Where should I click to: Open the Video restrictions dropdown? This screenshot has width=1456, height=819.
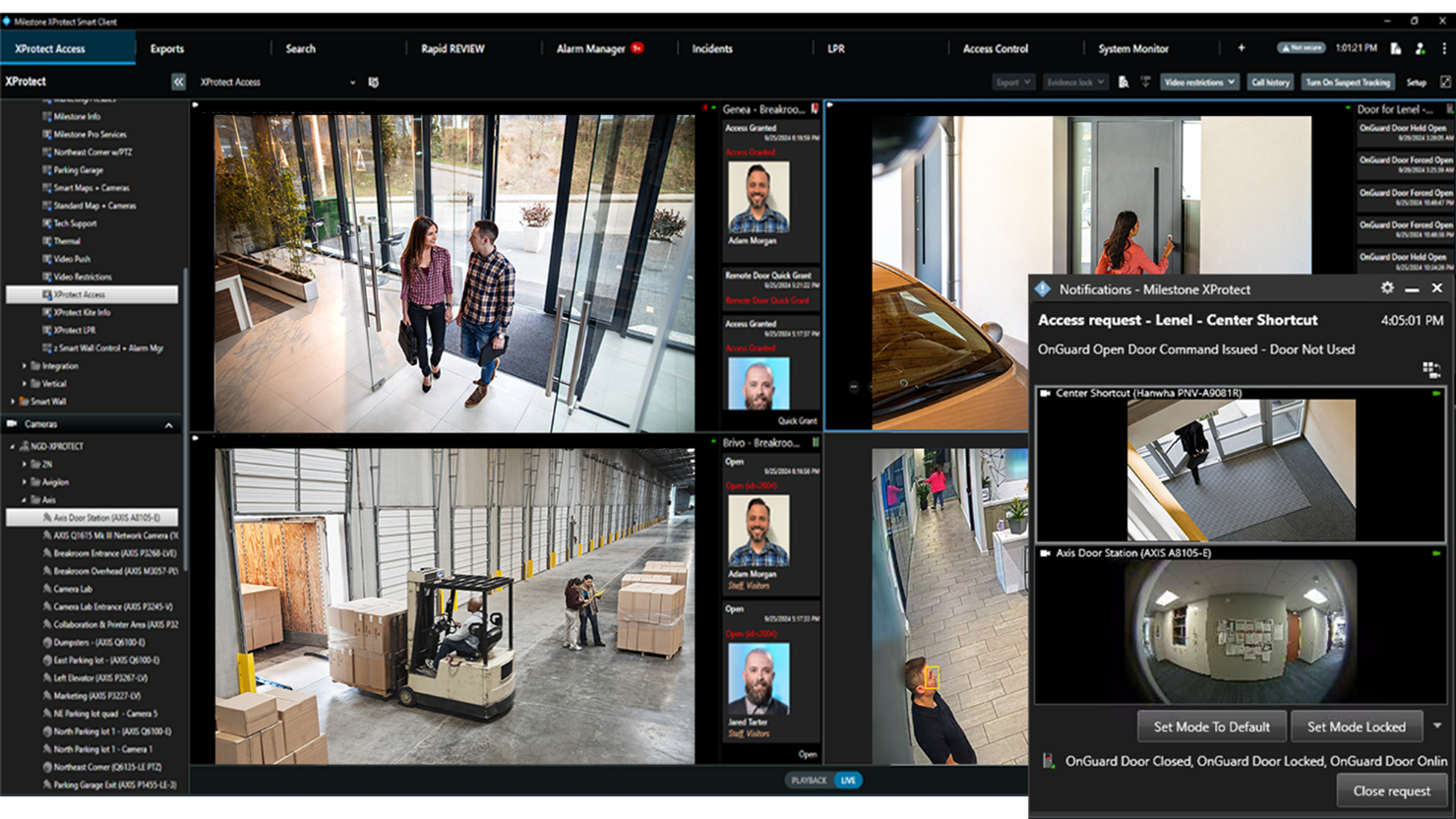point(1198,83)
